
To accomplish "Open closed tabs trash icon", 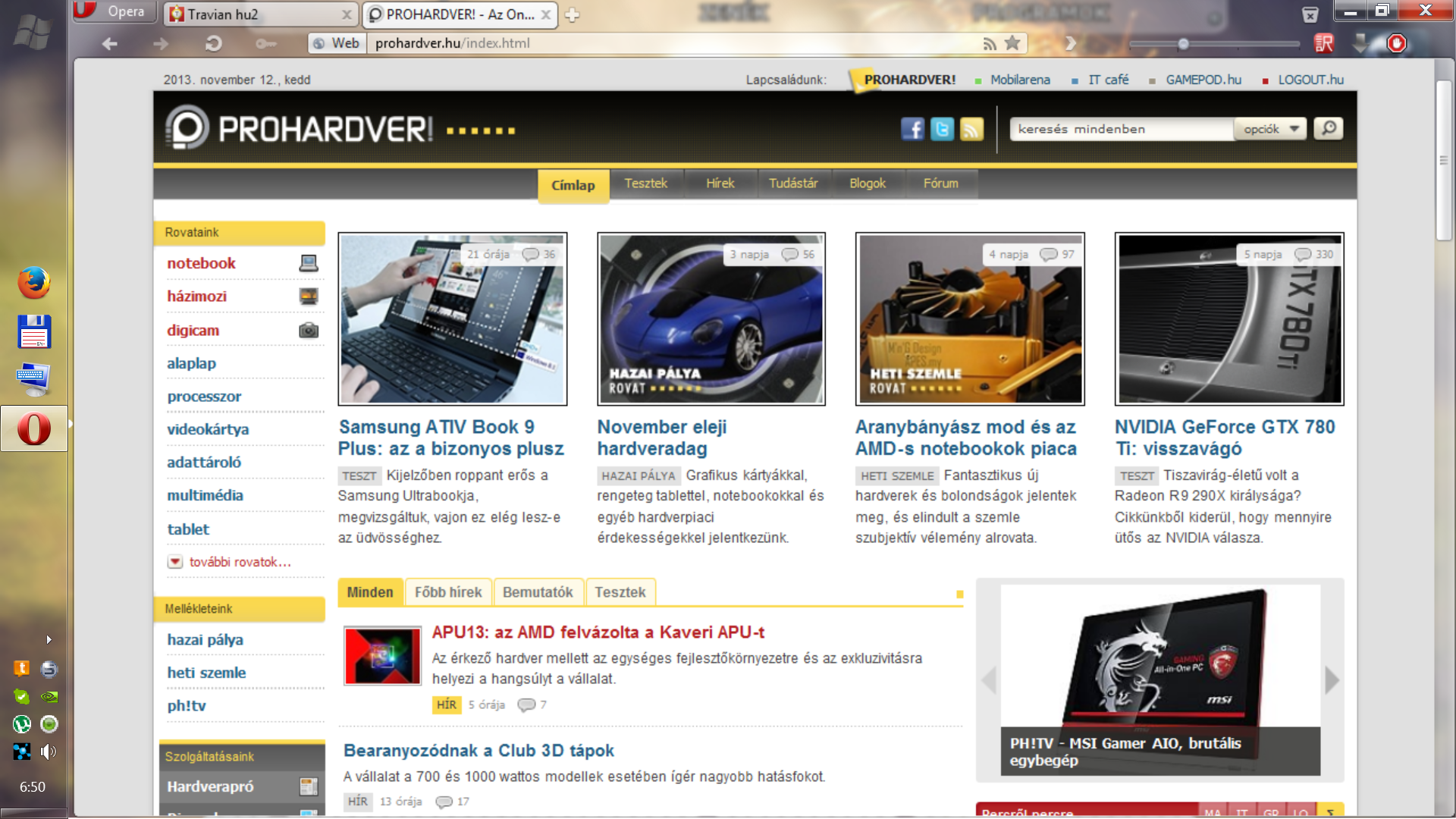I will (x=1310, y=14).
